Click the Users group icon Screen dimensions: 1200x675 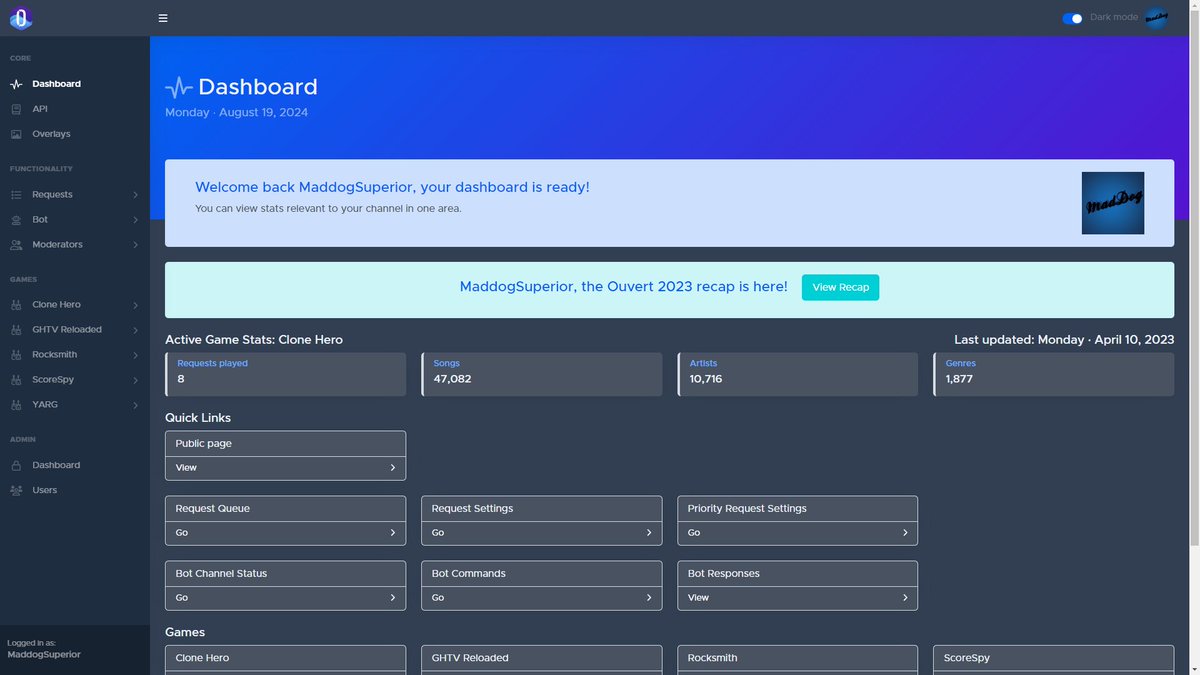[16, 490]
